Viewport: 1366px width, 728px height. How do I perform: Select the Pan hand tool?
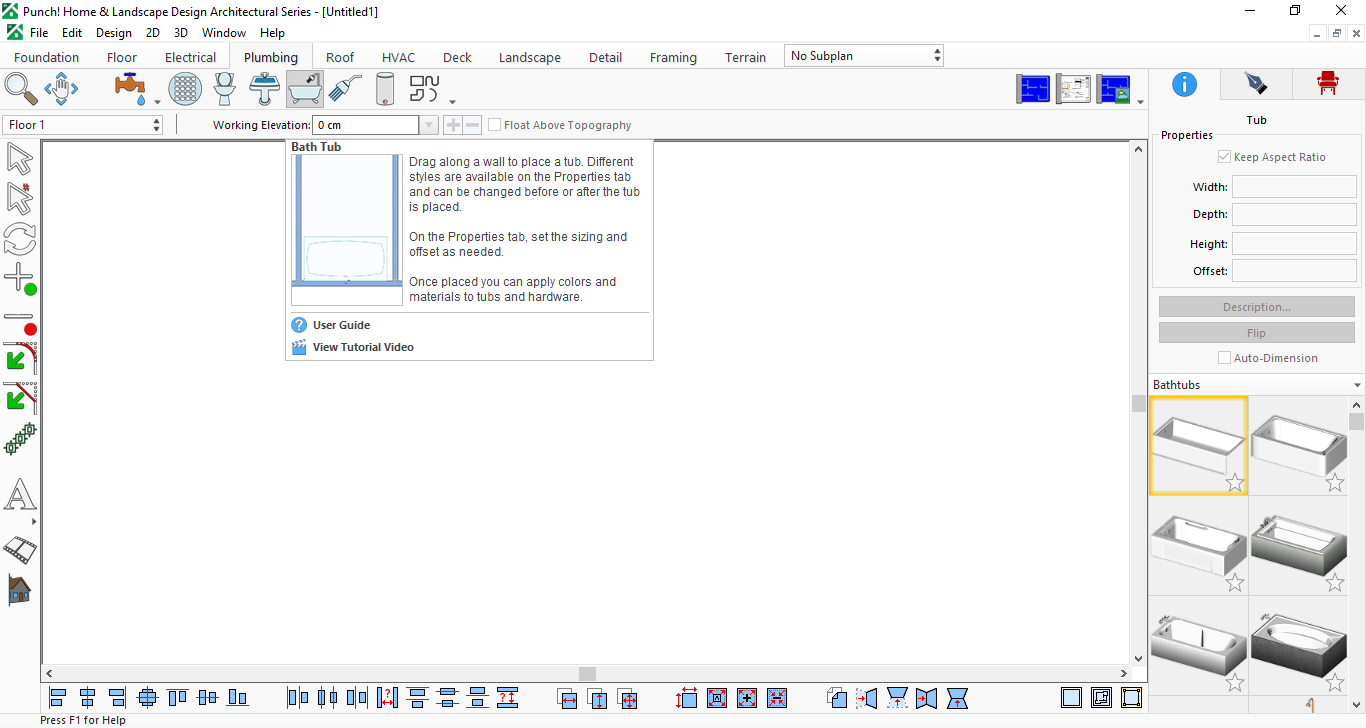tap(61, 88)
